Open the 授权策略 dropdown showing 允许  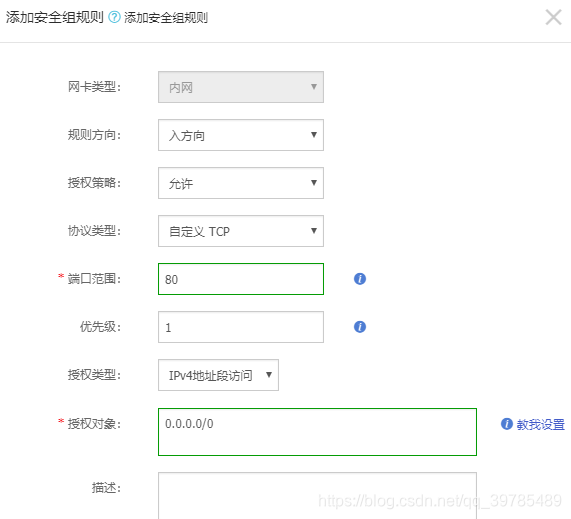(241, 183)
